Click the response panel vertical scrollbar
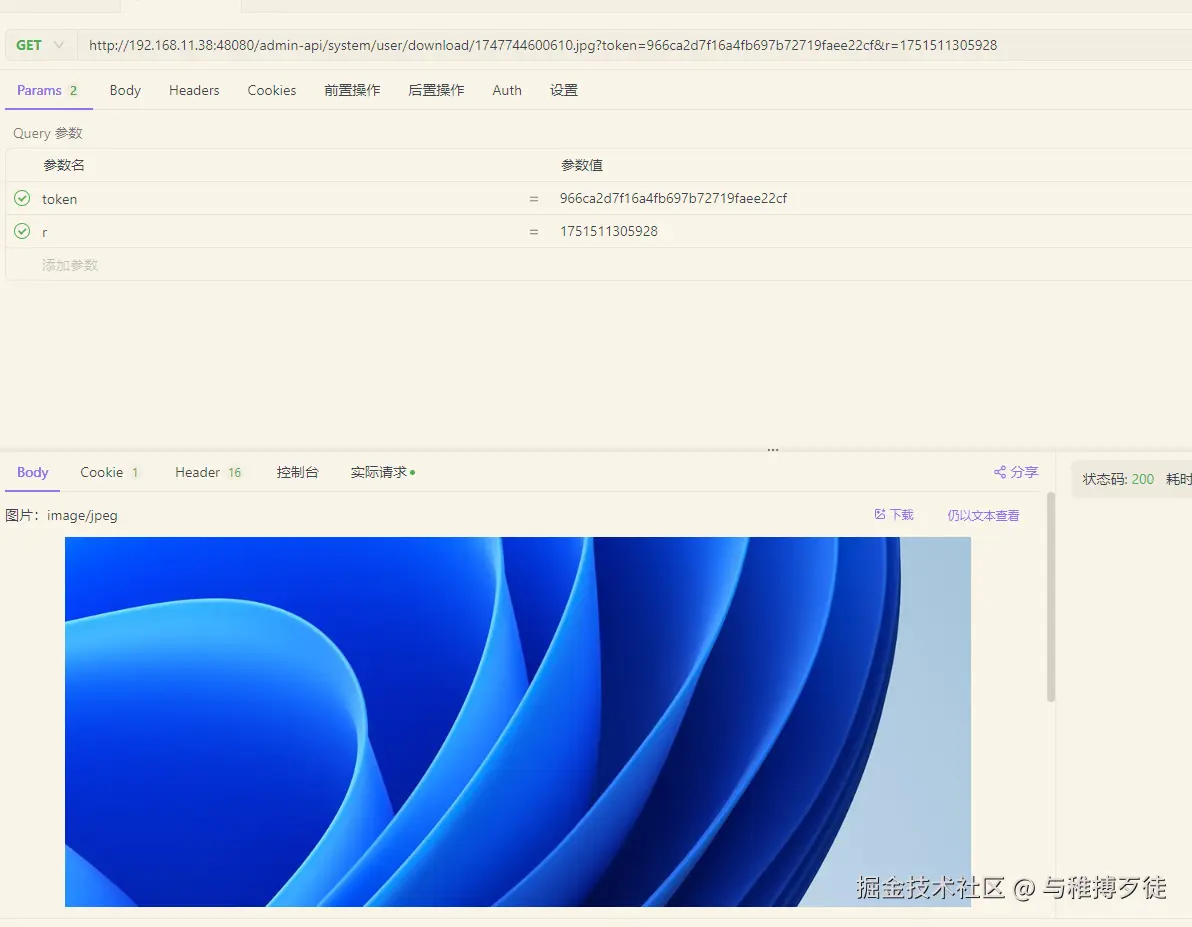Viewport: 1192px width, 927px height. (1051, 597)
